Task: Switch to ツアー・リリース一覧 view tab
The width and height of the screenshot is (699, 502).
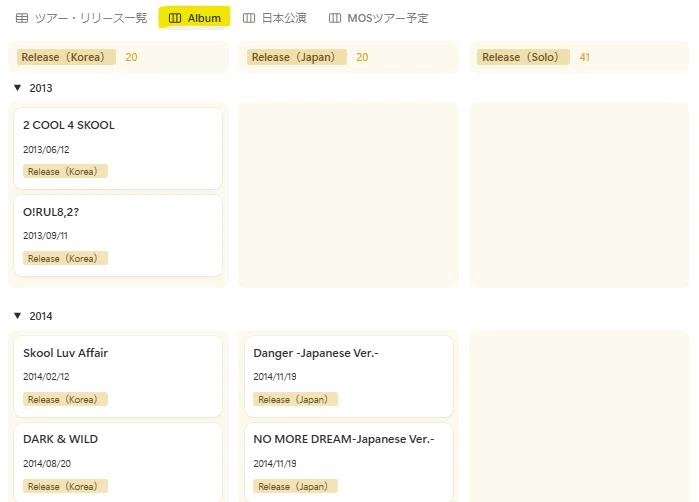Action: pos(82,18)
